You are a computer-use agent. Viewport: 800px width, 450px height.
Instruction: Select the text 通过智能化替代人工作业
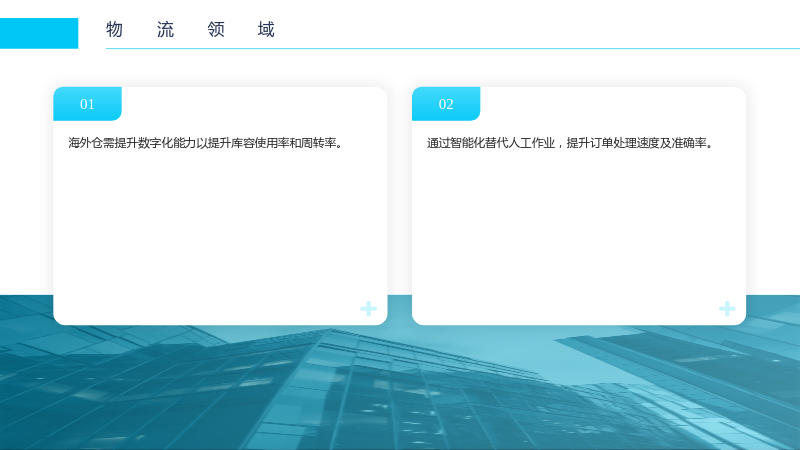tap(491, 143)
